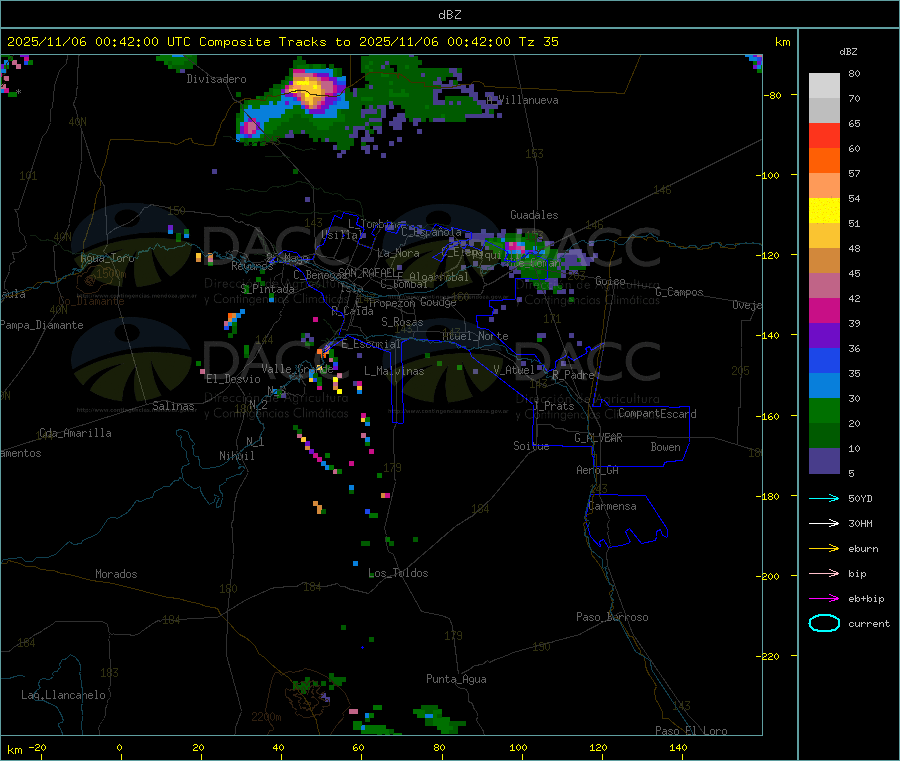Click the magenta eb+bip arrow in legend
This screenshot has width=900, height=761.
[x=824, y=599]
